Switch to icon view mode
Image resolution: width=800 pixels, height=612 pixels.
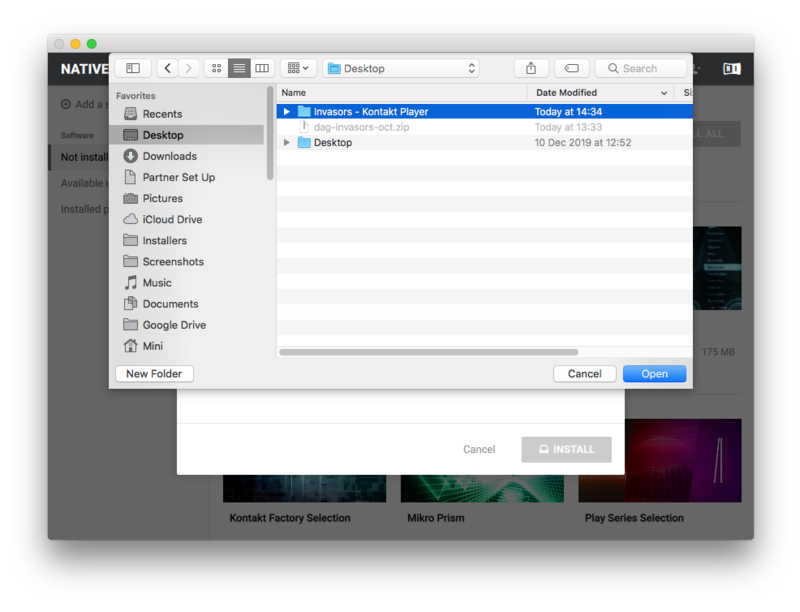pyautogui.click(x=216, y=68)
